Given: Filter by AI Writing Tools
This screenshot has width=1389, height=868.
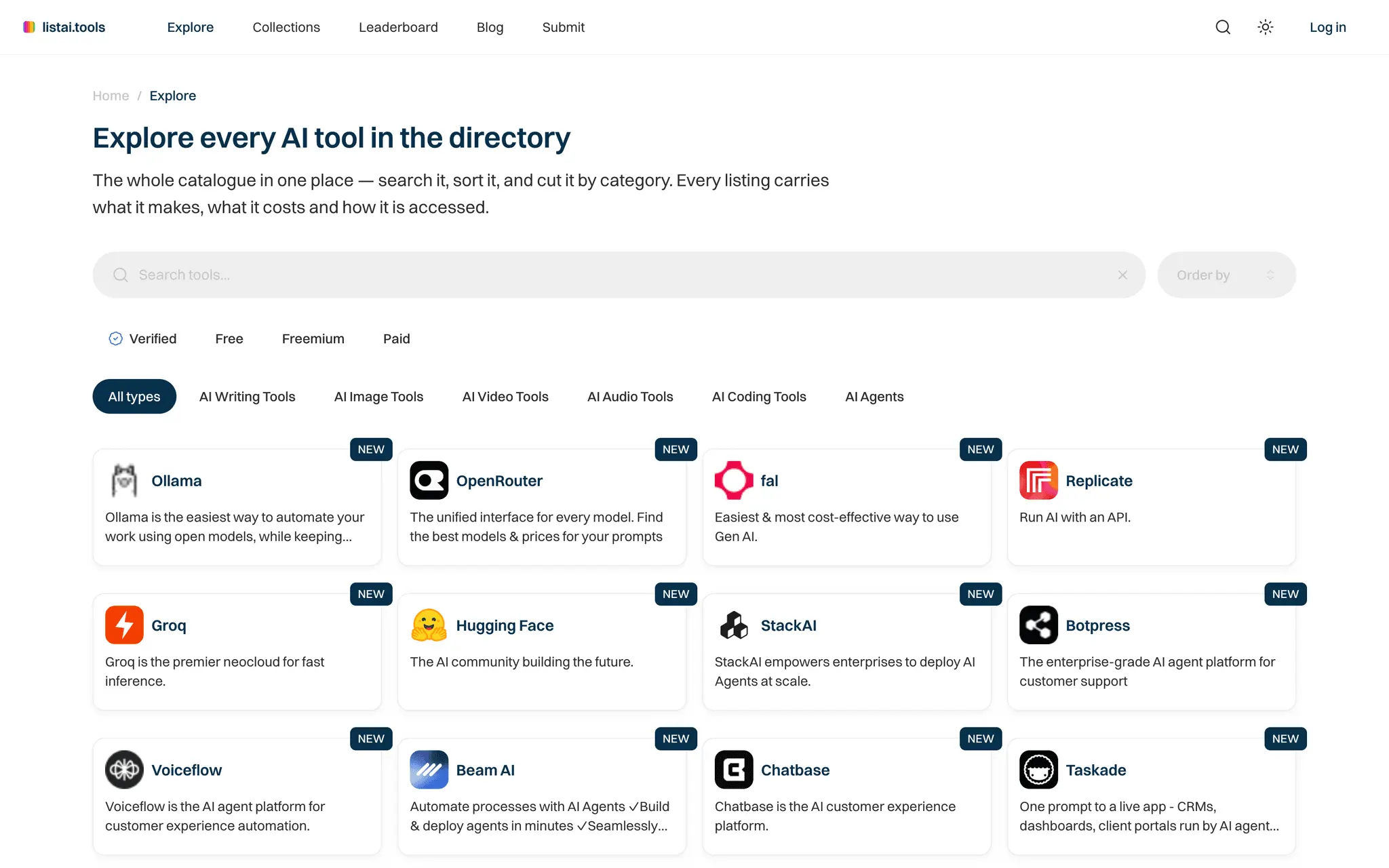Looking at the screenshot, I should coord(247,397).
